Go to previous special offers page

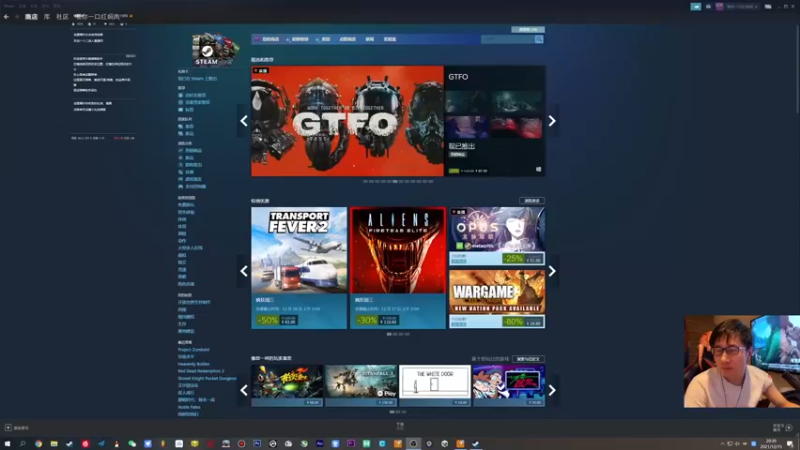(244, 271)
